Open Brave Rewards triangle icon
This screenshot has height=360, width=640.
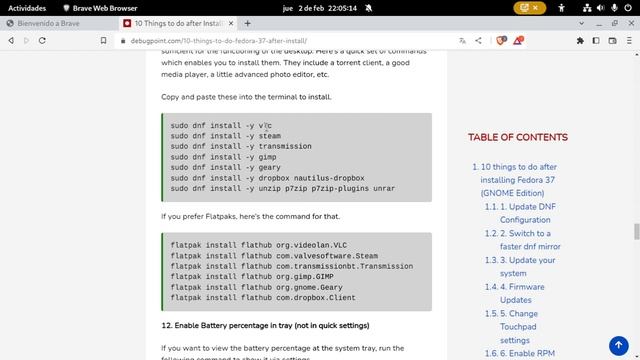click(518, 40)
